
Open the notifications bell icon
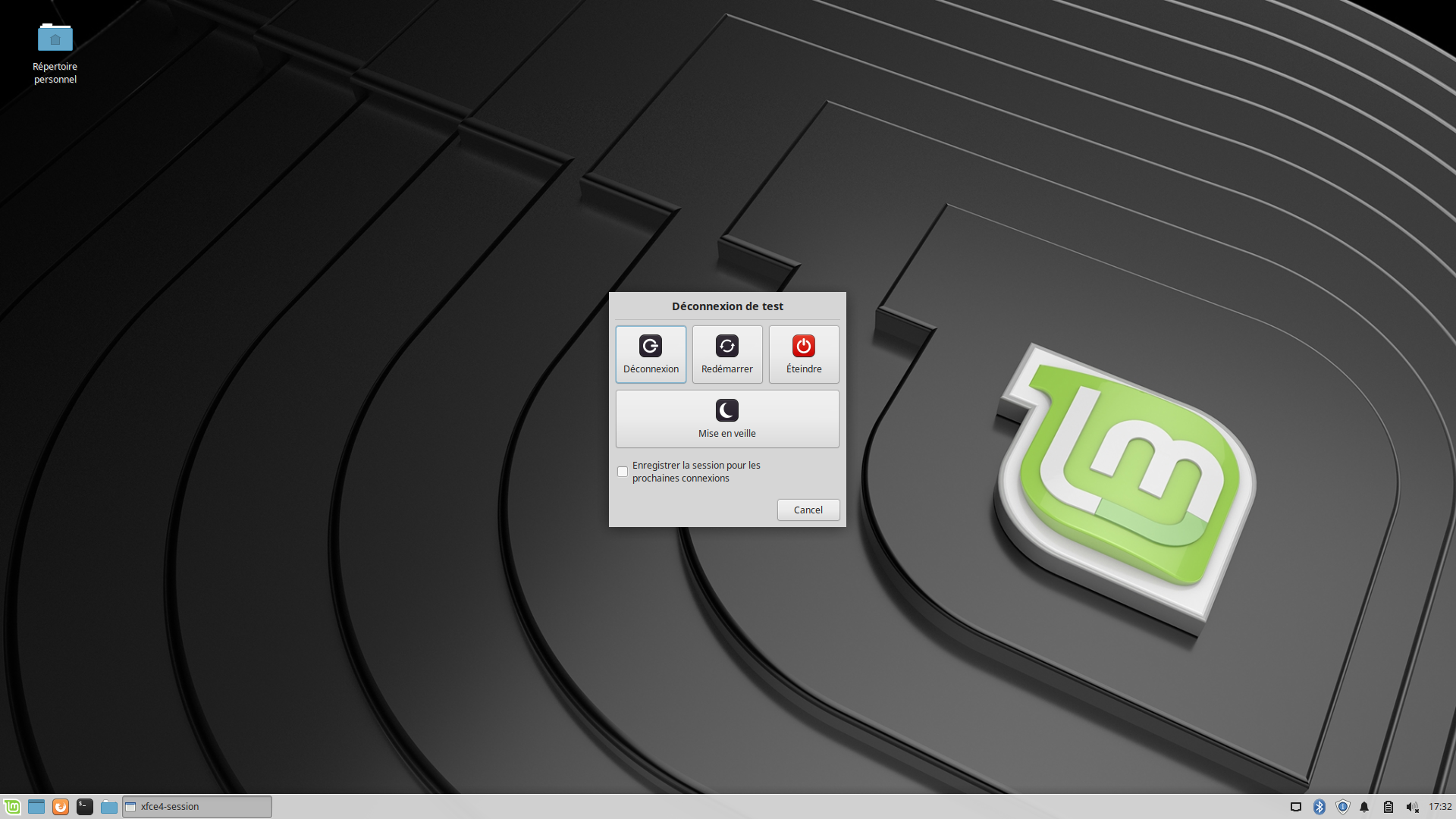tap(1364, 807)
